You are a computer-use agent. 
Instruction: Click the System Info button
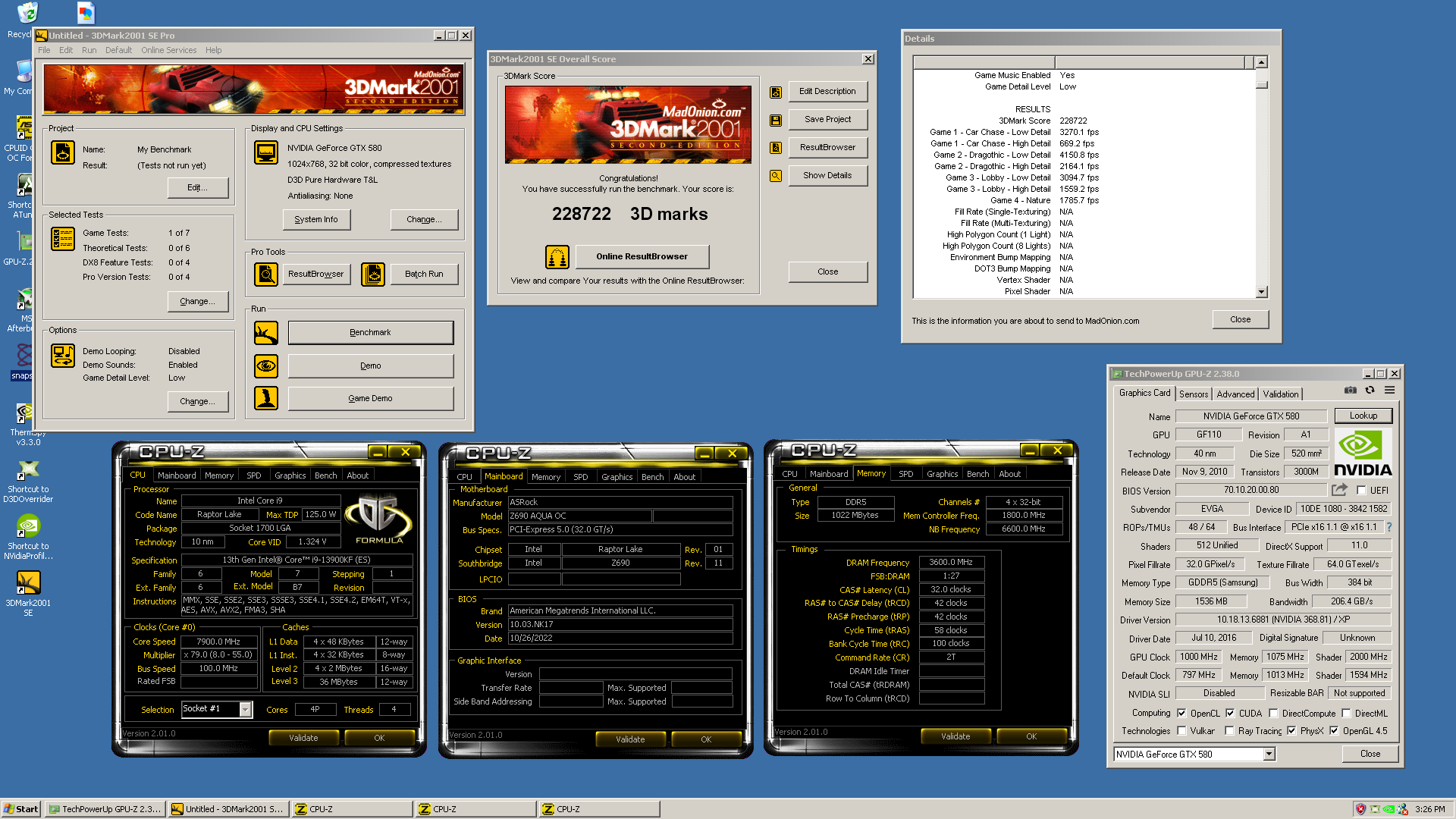point(316,220)
